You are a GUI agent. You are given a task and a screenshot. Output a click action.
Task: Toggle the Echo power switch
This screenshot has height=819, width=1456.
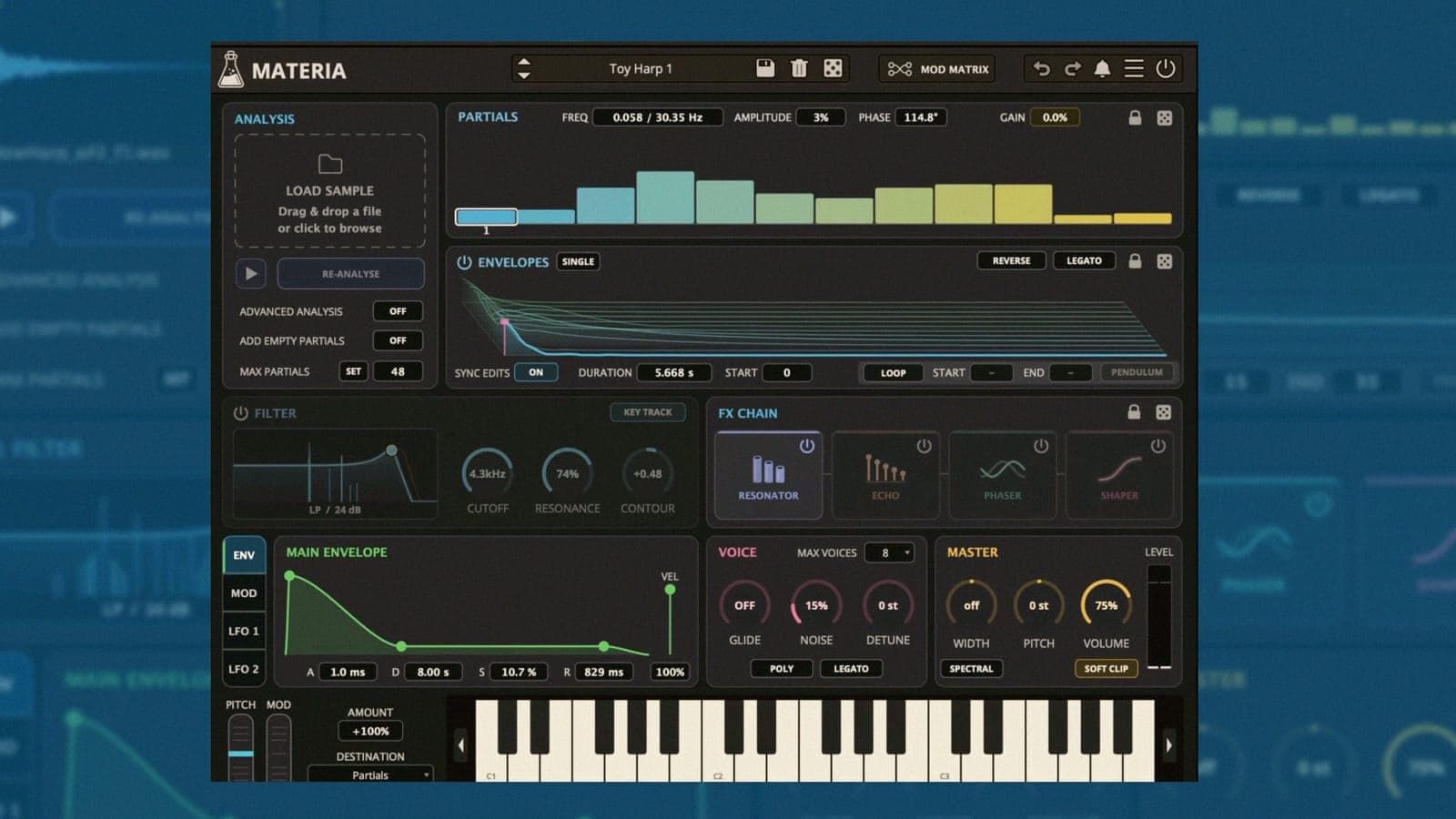[x=925, y=446]
